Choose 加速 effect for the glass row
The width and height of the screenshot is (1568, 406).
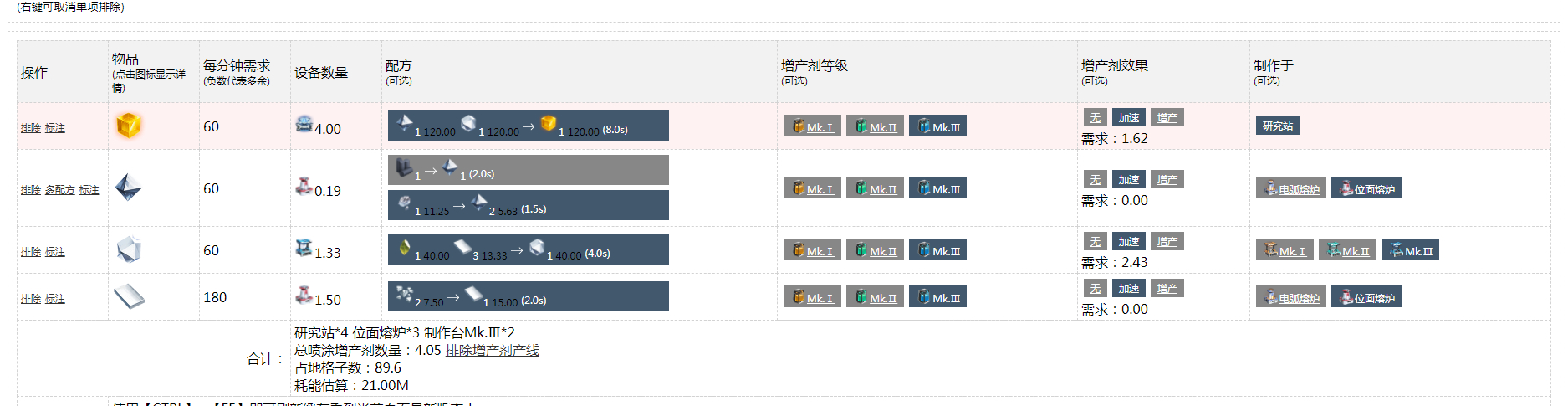1129,242
